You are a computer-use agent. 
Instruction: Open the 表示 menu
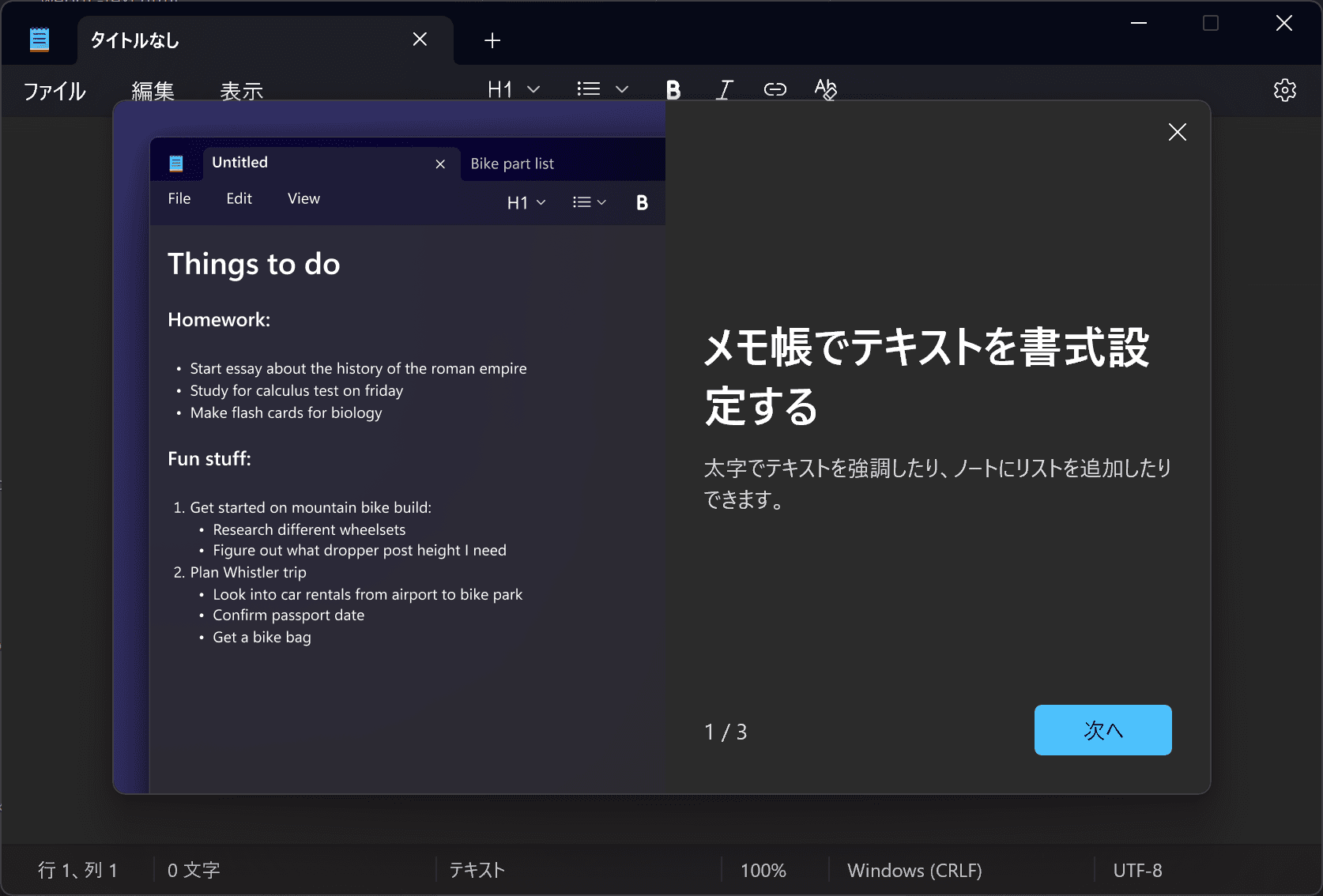click(242, 91)
